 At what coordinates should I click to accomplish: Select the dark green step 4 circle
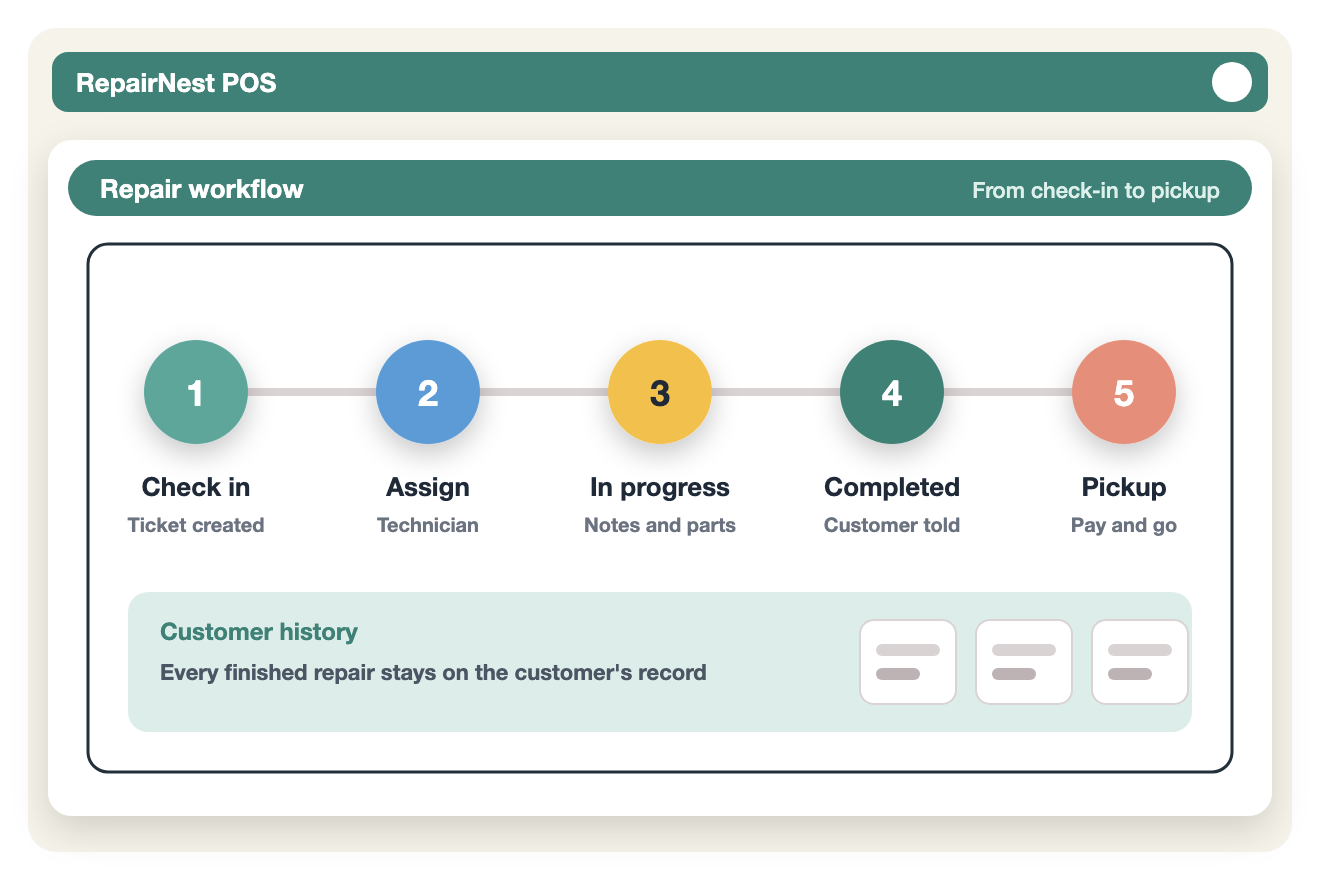pyautogui.click(x=892, y=392)
